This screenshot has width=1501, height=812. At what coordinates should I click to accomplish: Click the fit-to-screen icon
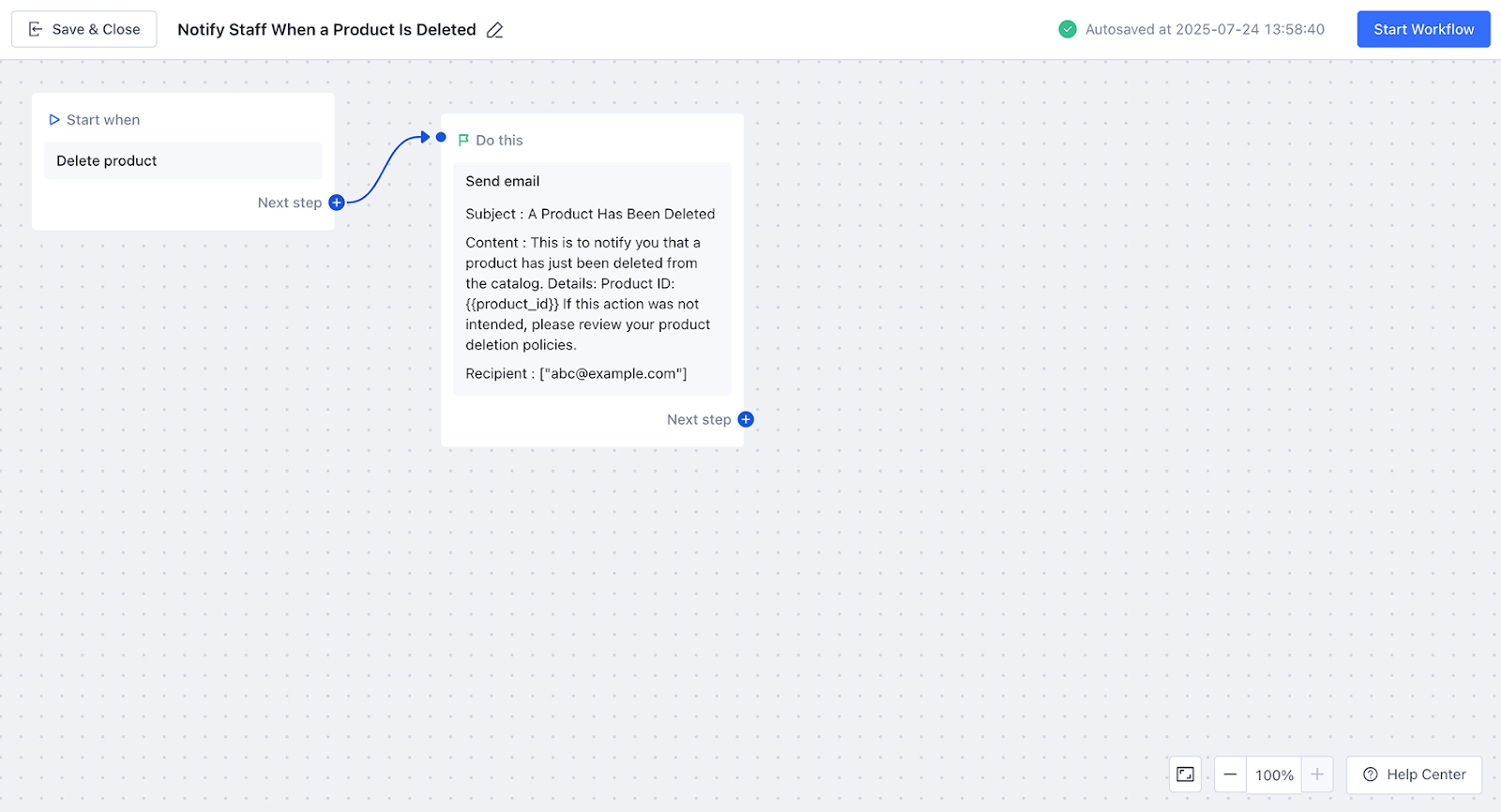click(x=1185, y=774)
